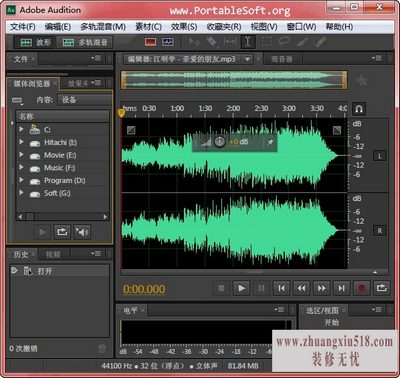
Task: Click the headphone zoom navigator icon
Action: (359, 109)
